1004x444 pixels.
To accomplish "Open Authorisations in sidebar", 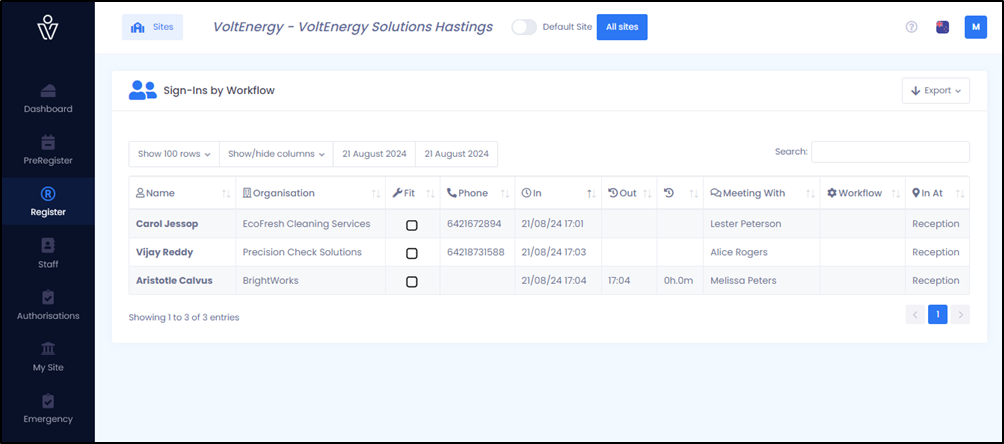I will (48, 306).
